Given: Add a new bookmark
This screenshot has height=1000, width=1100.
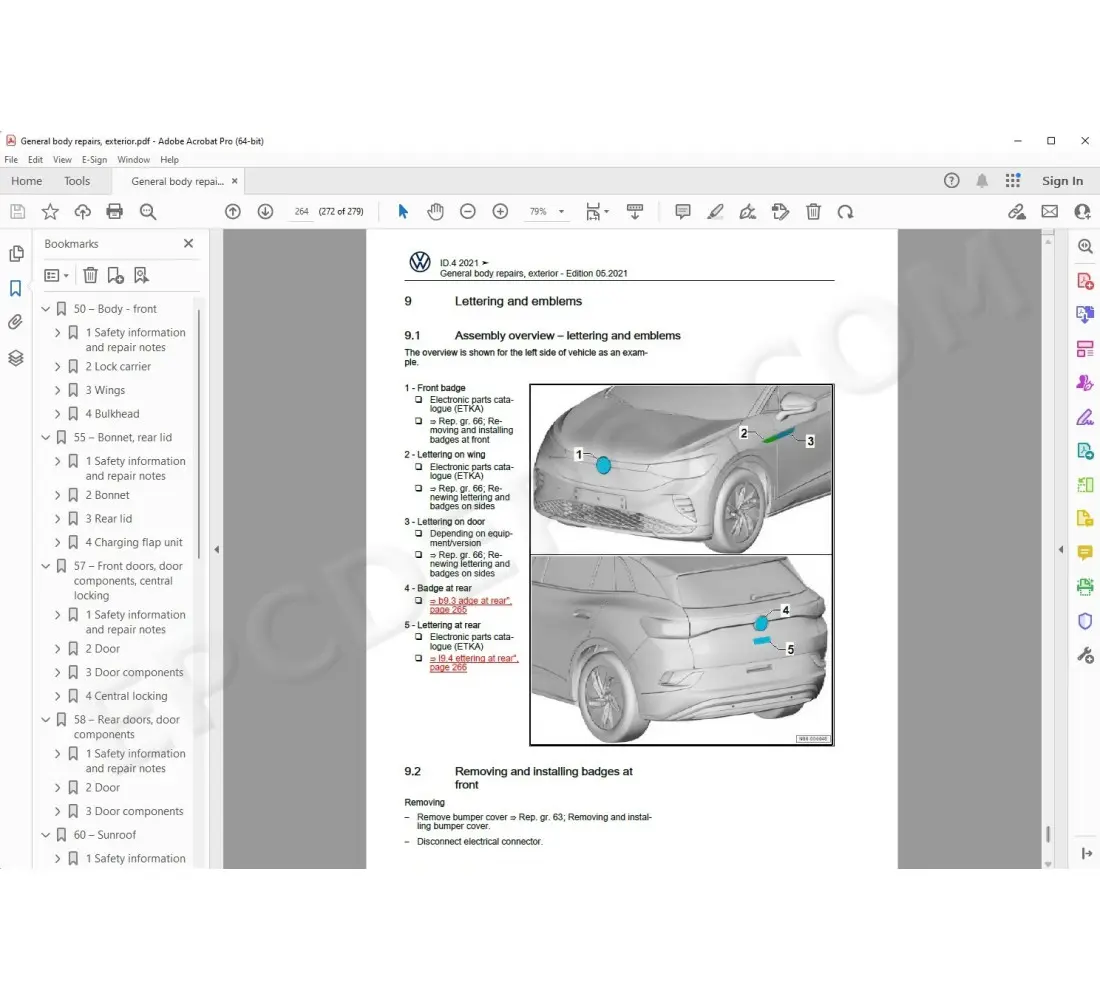Looking at the screenshot, I should (x=116, y=275).
